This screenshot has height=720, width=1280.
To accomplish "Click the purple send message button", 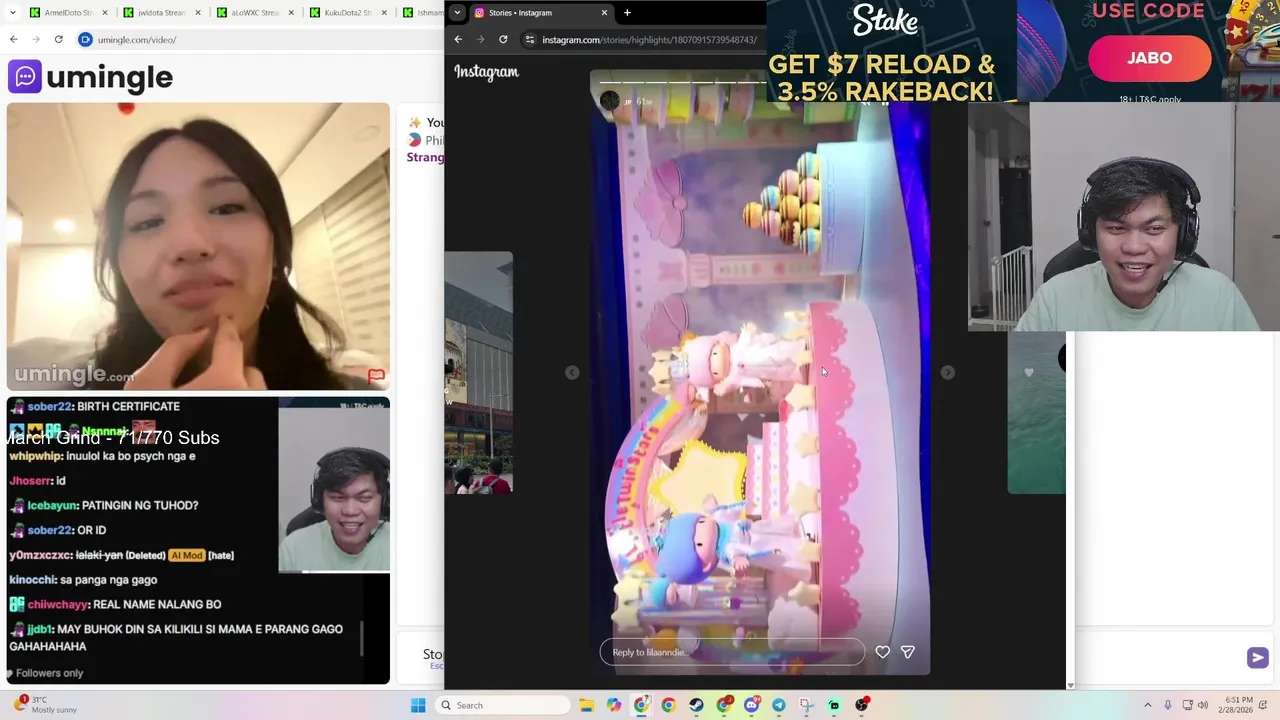I will (x=1257, y=657).
